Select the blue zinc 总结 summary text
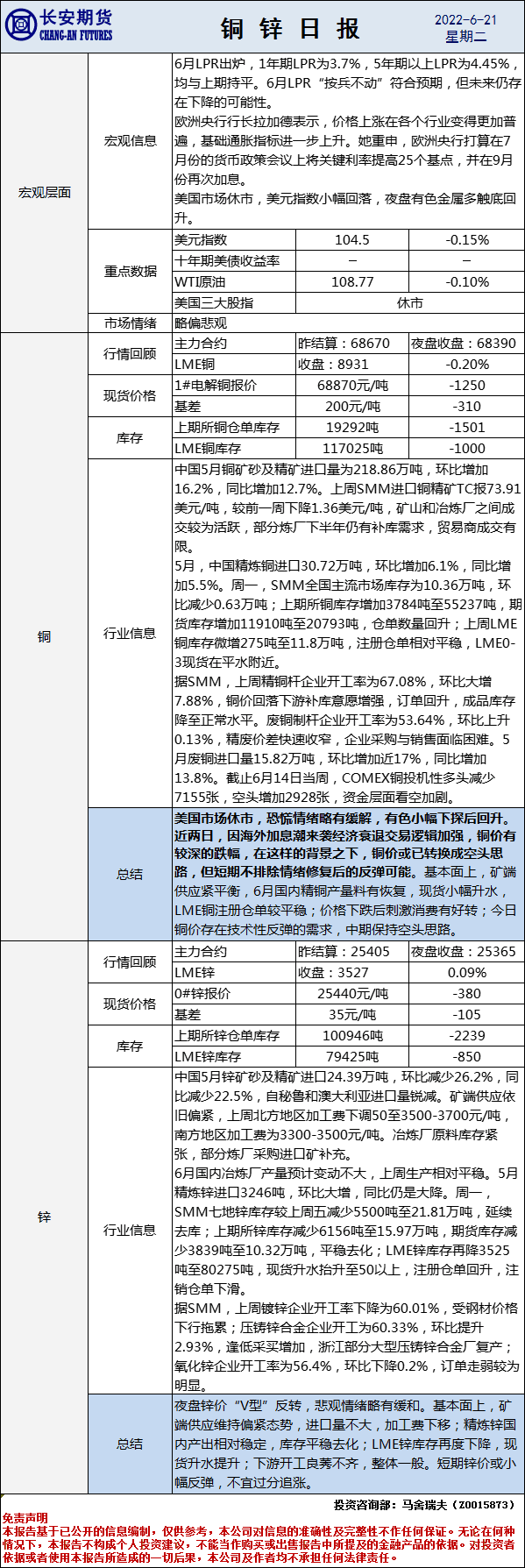 (x=348, y=1444)
